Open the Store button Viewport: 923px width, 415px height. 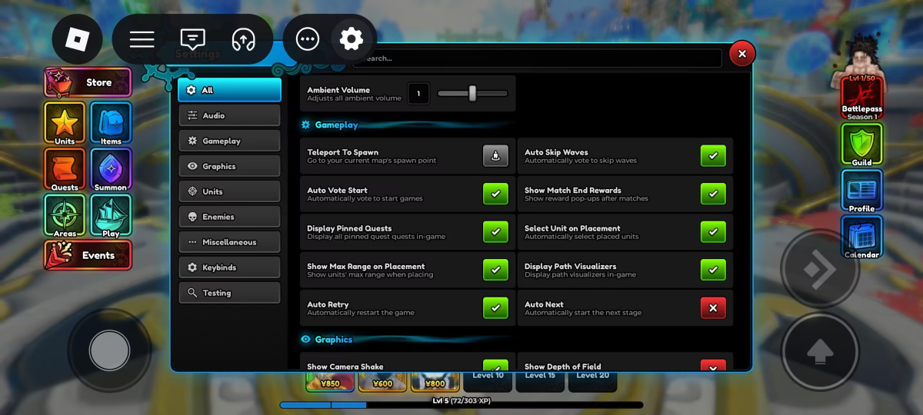tap(88, 82)
